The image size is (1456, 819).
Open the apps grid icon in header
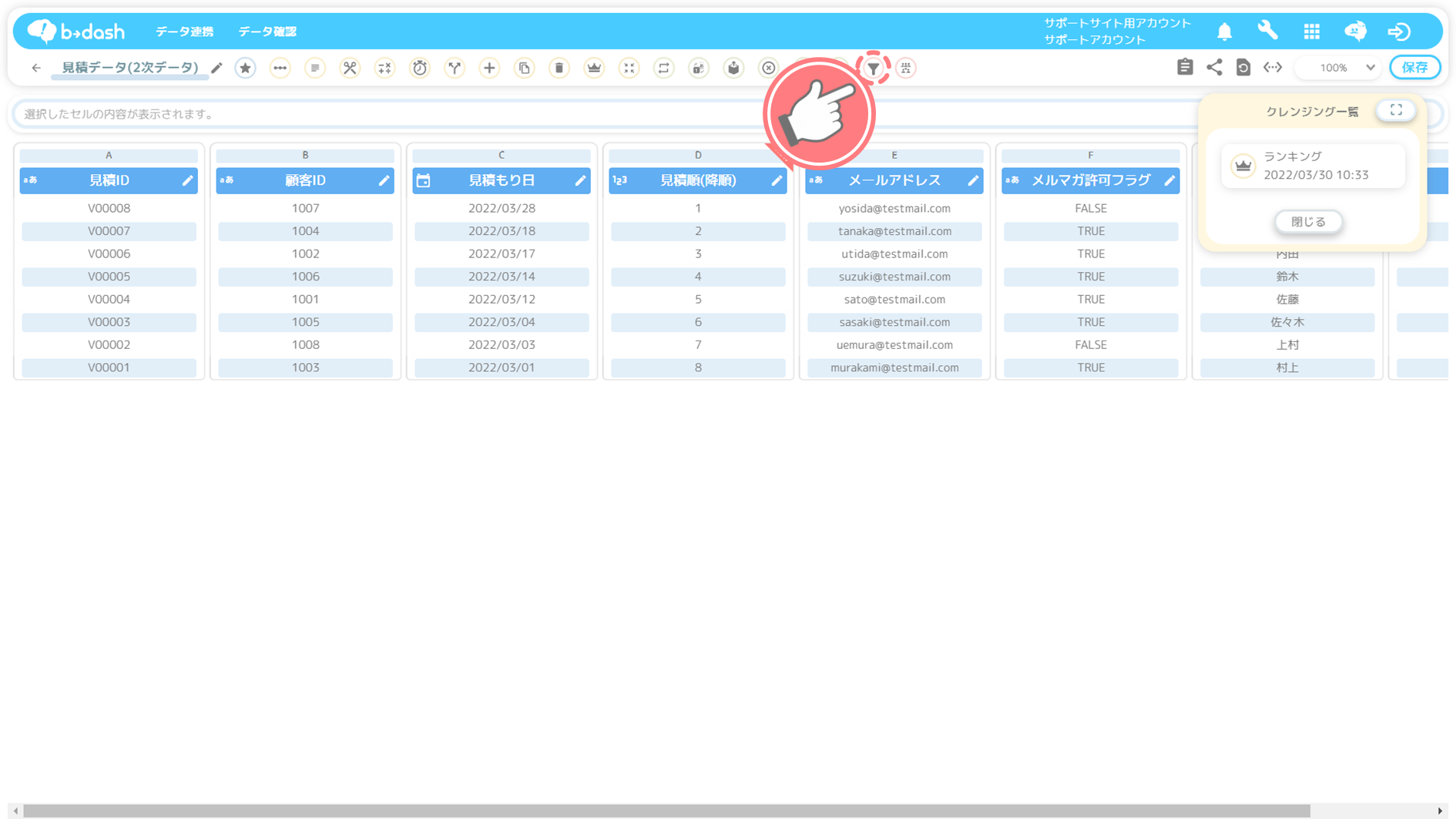(x=1311, y=32)
